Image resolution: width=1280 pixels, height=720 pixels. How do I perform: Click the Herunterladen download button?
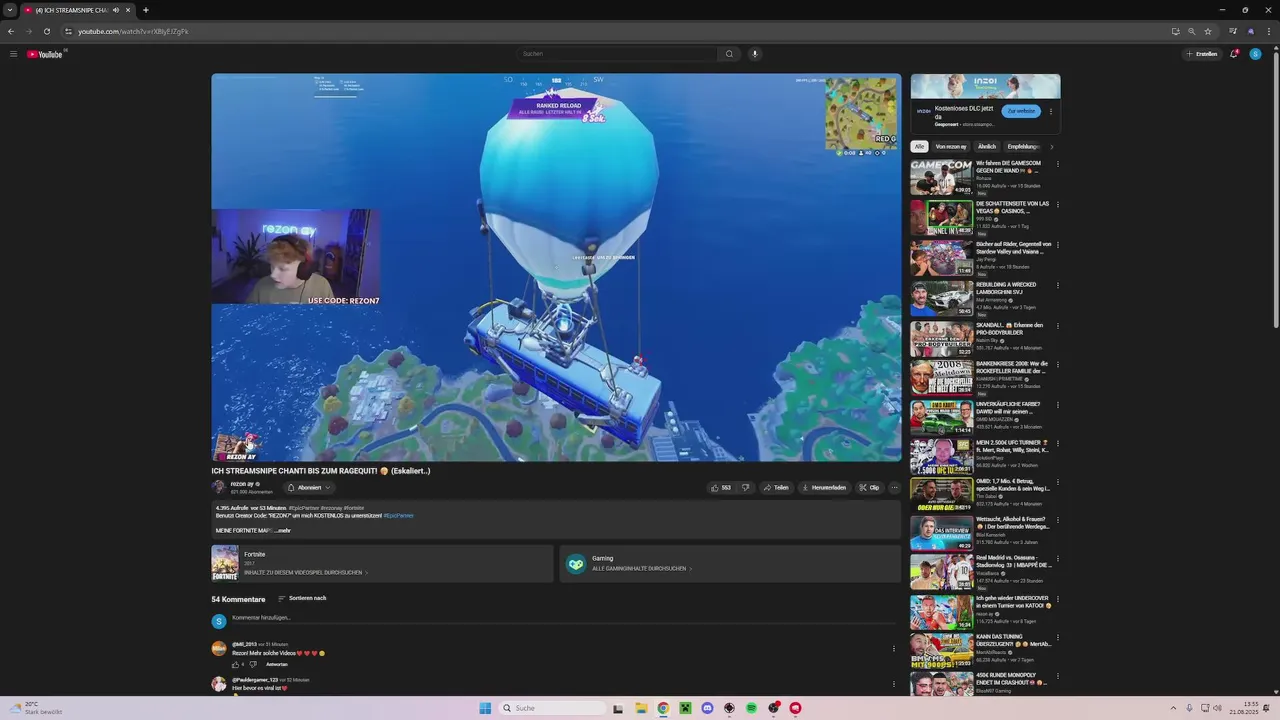[x=824, y=488]
